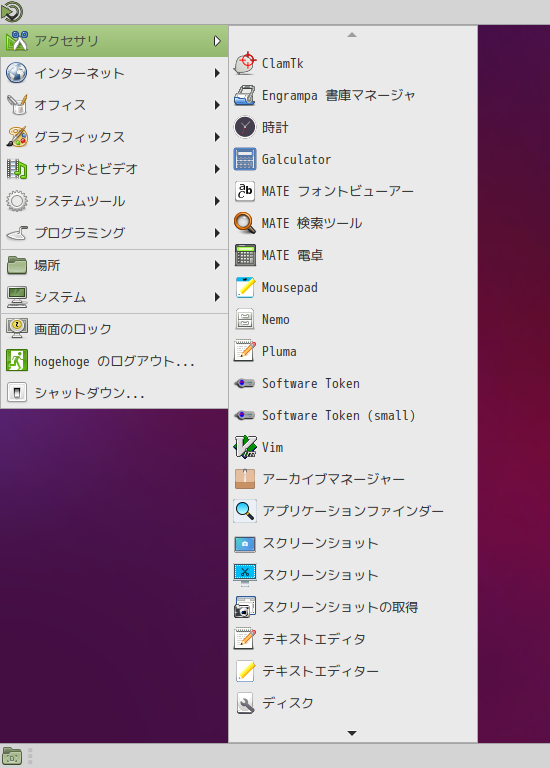This screenshot has height=768, width=550.
Task: Open the MATE font viewer icon
Action: click(x=245, y=191)
